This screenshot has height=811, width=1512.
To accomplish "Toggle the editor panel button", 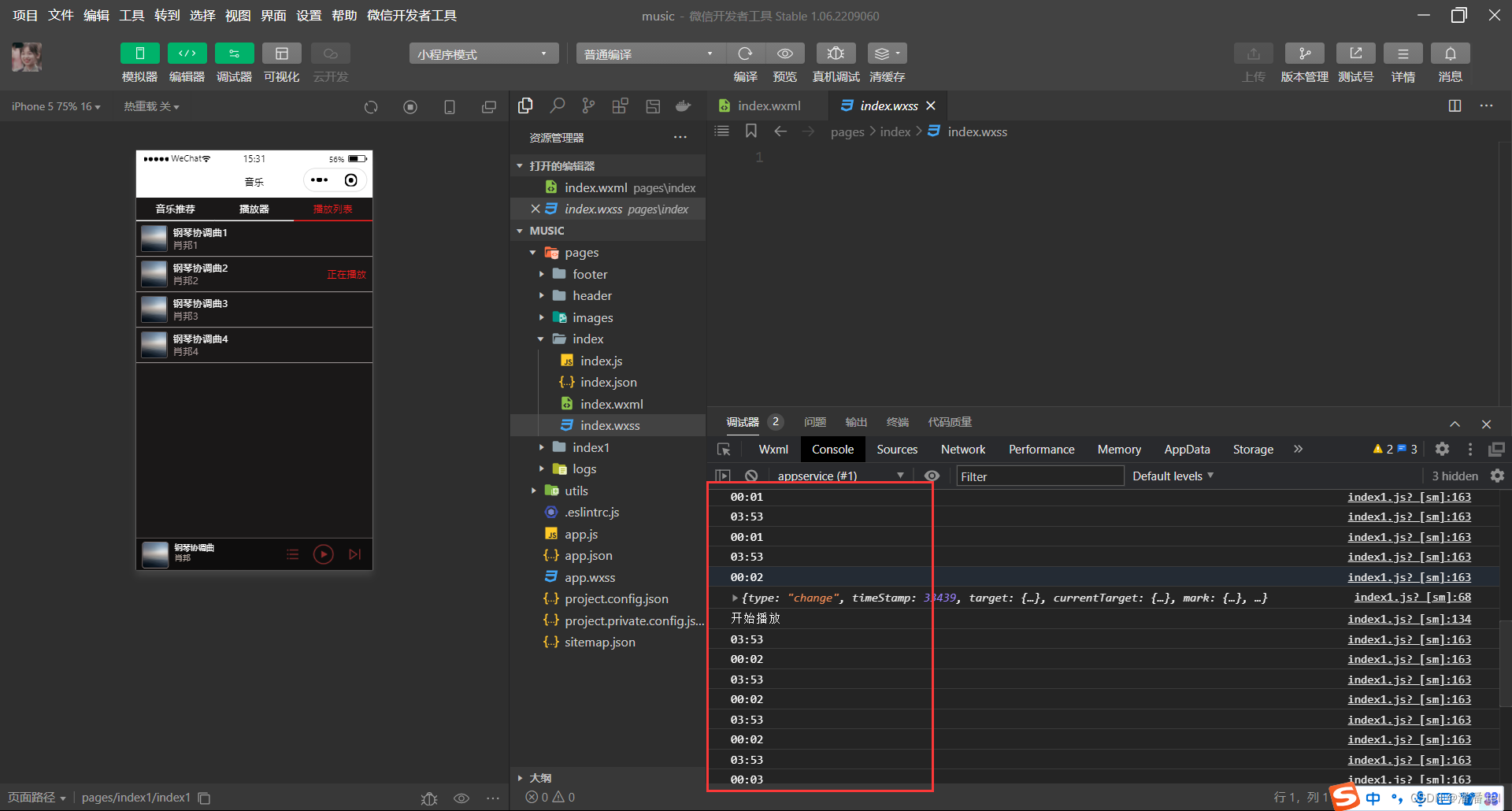I will (187, 54).
